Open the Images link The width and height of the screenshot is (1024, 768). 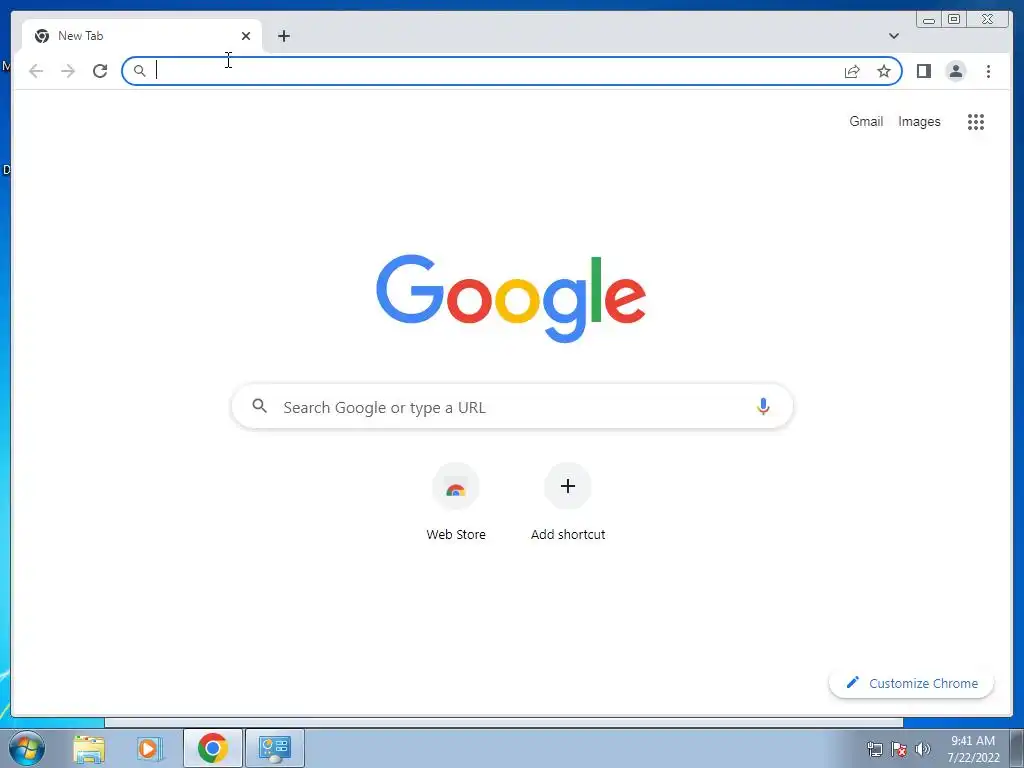(919, 121)
